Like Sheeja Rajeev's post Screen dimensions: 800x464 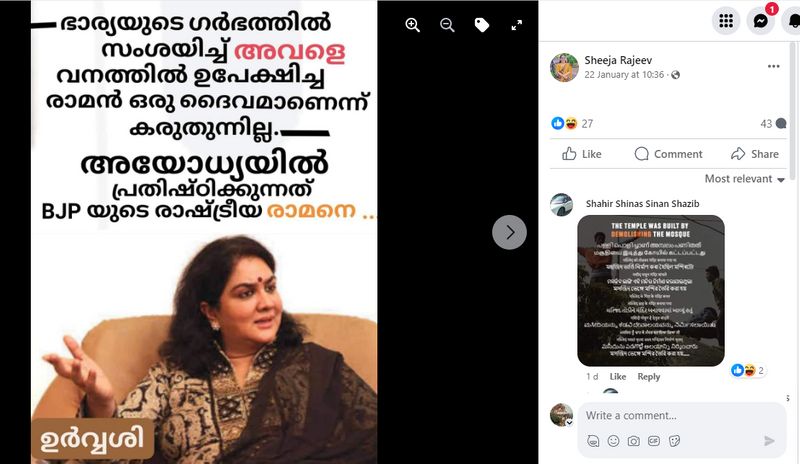(x=582, y=154)
